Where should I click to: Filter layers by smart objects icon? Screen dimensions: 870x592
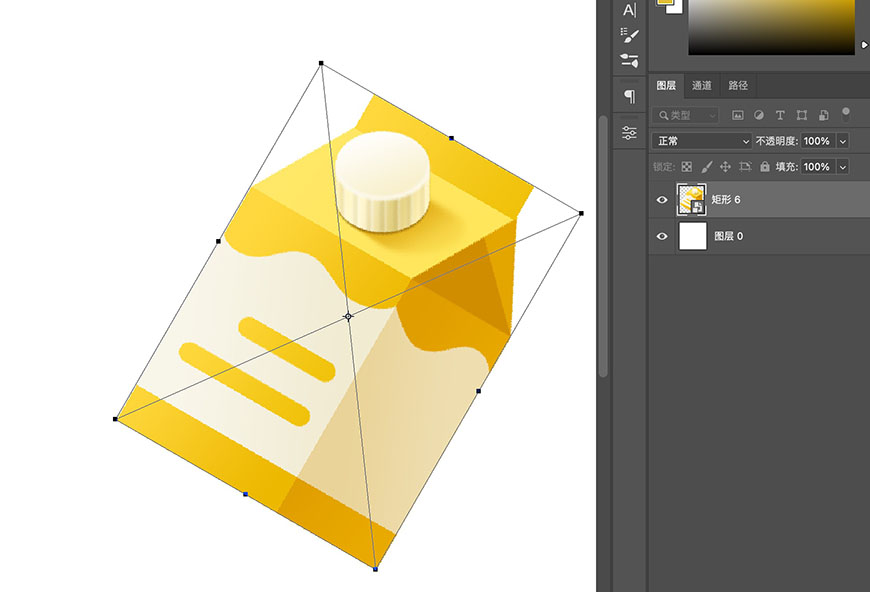[x=824, y=115]
